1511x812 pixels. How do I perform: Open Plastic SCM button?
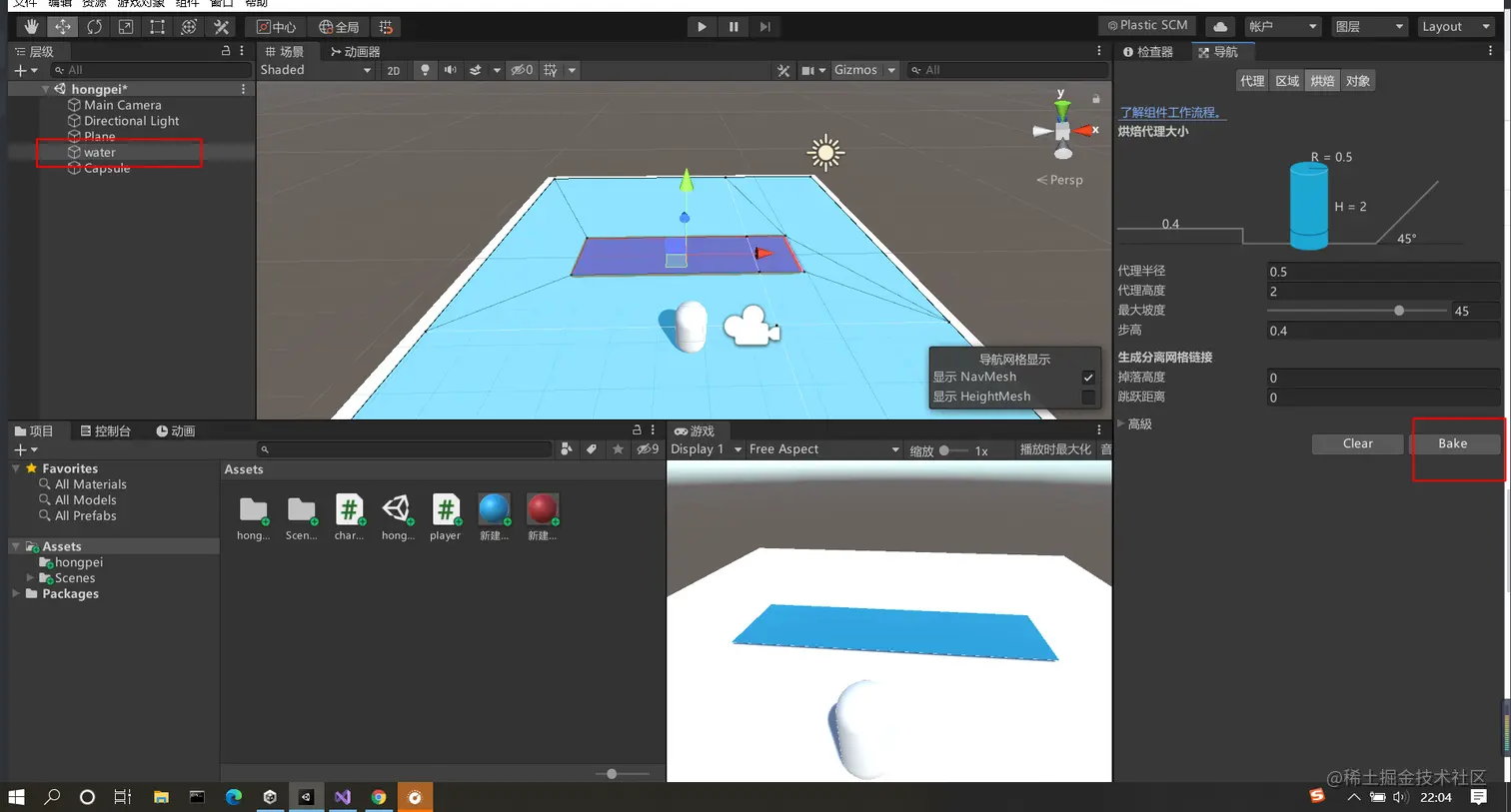(1147, 26)
